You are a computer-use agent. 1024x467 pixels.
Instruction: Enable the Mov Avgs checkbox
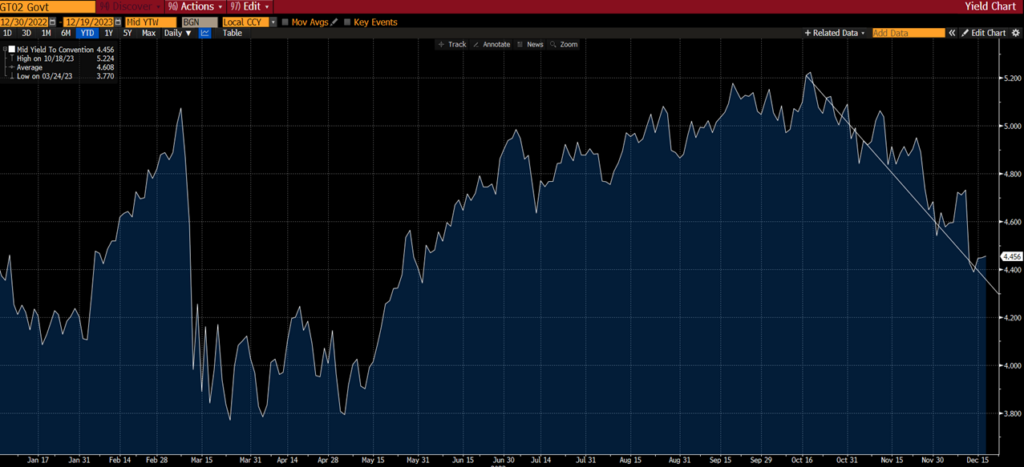(x=285, y=21)
